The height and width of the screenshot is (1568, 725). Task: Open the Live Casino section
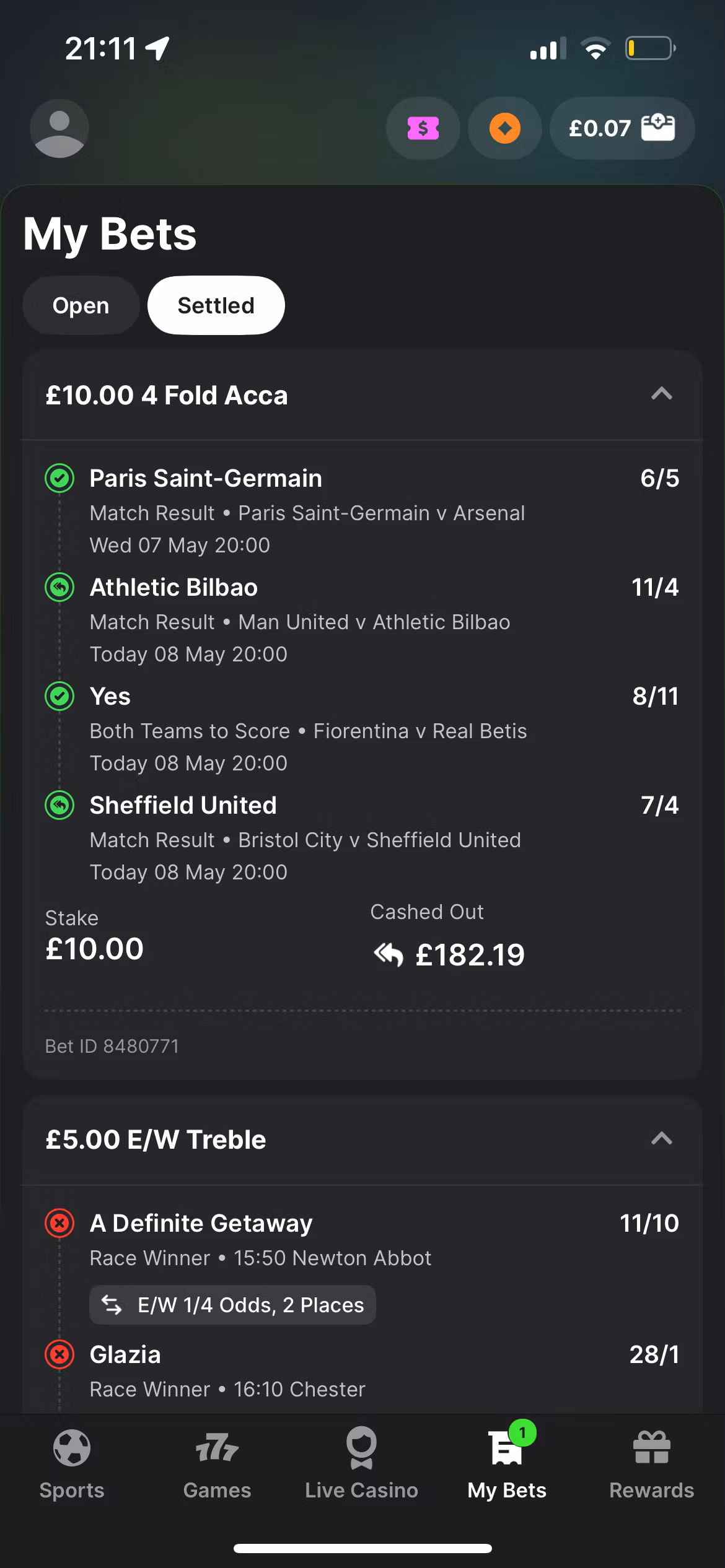click(361, 1463)
